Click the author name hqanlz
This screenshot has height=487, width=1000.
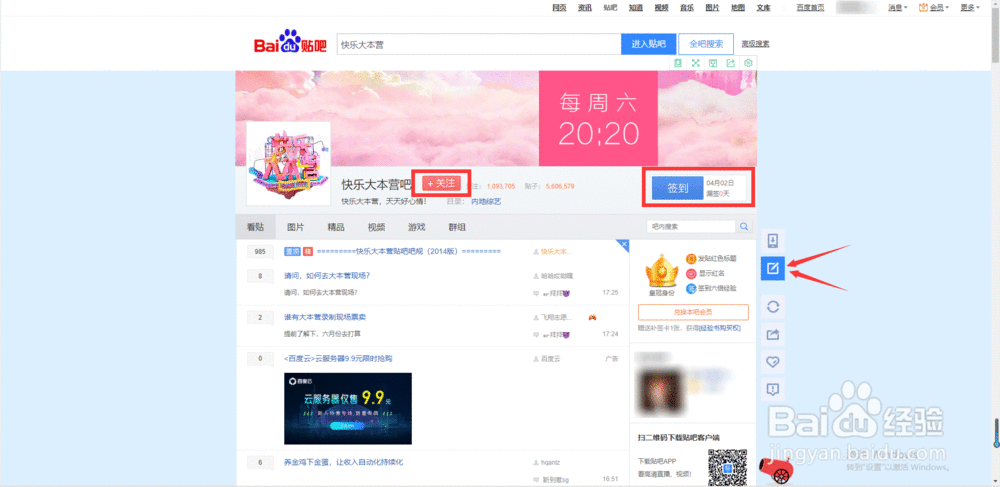[550, 462]
